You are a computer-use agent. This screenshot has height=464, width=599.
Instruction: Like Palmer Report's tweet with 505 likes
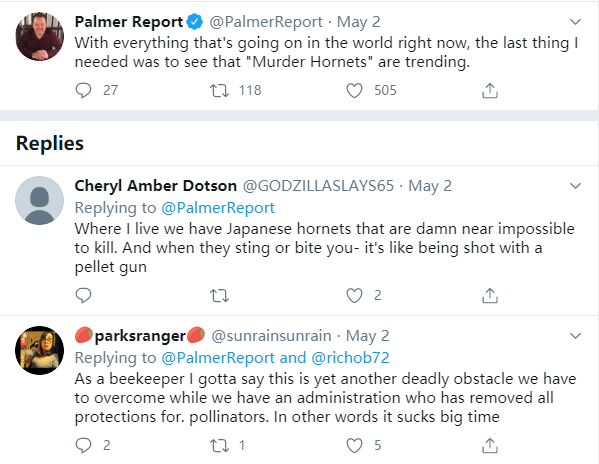[x=354, y=91]
